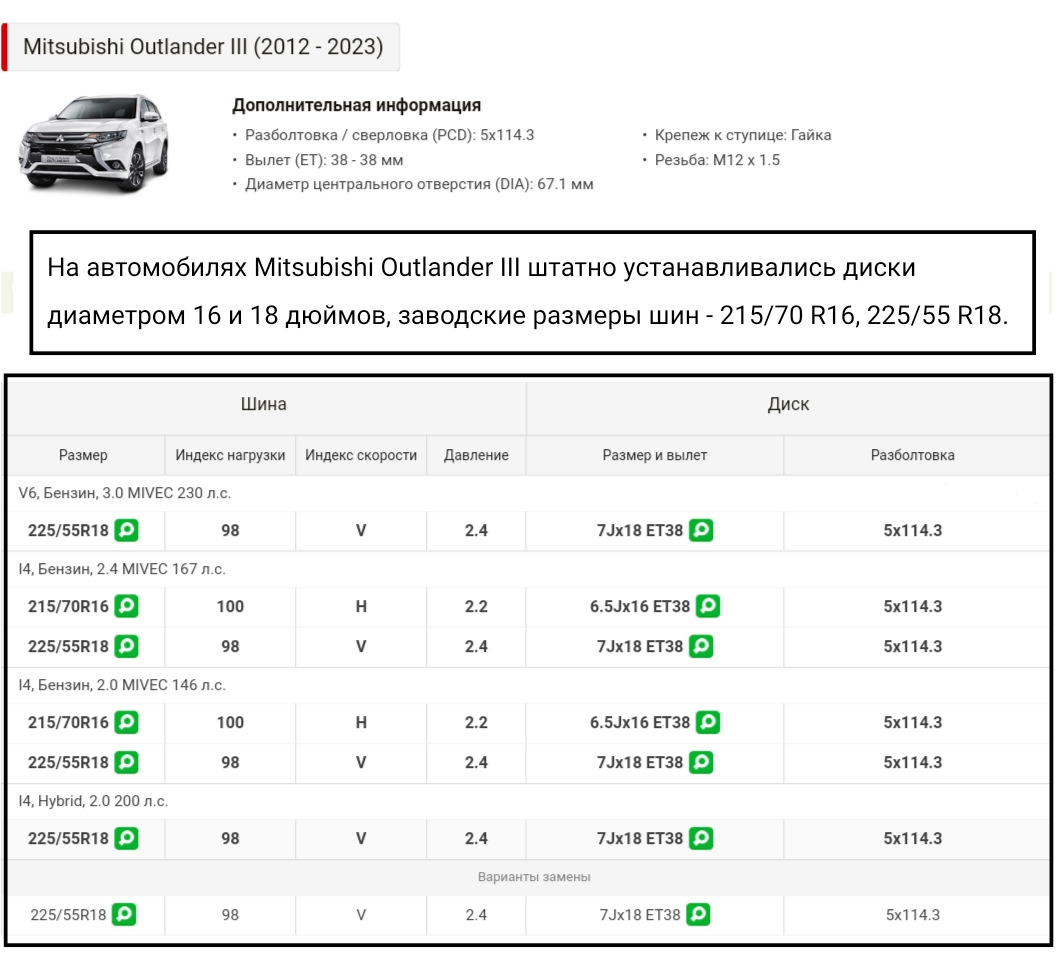Open 7Jx18 ET38 disc size under Варианты замены
Viewport: 1058px width, 955px height.
[x=640, y=915]
